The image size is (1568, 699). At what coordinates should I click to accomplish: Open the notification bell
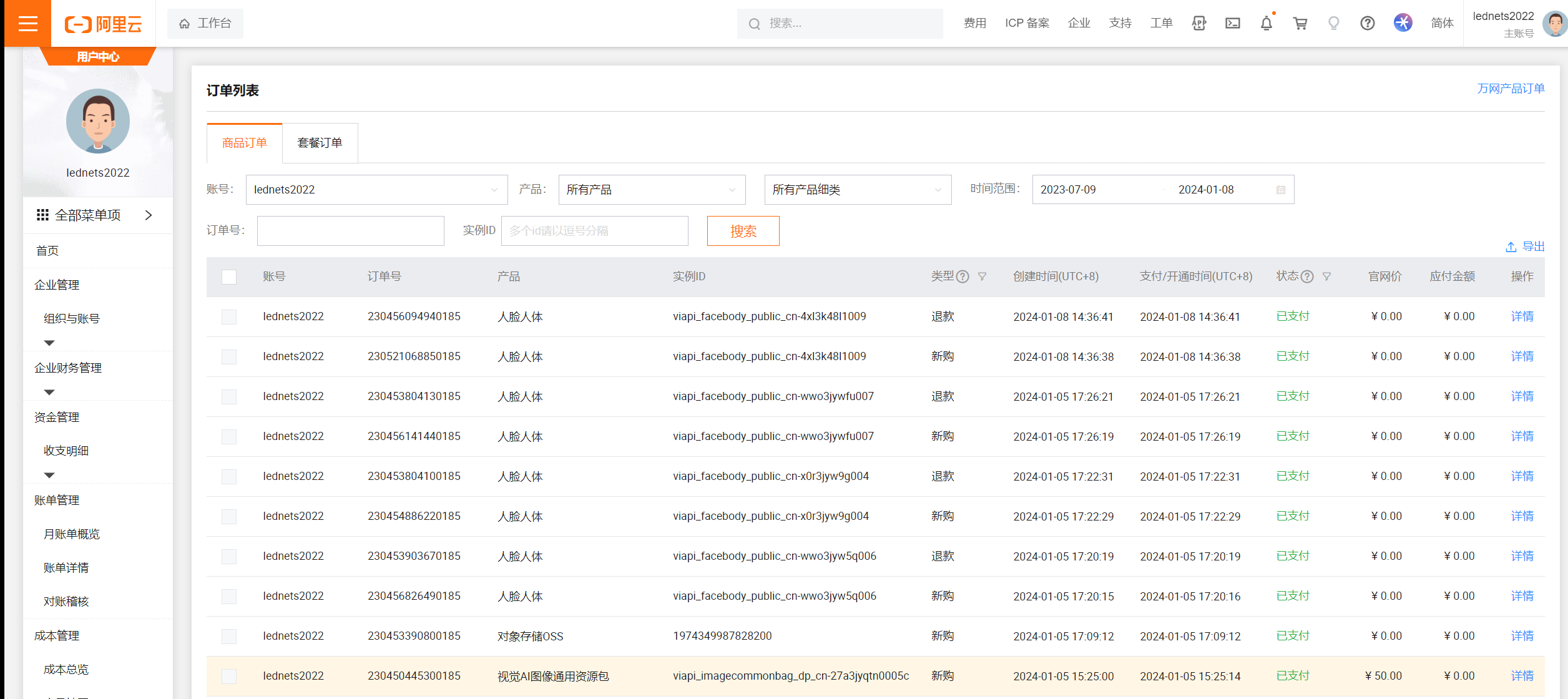coord(1266,24)
